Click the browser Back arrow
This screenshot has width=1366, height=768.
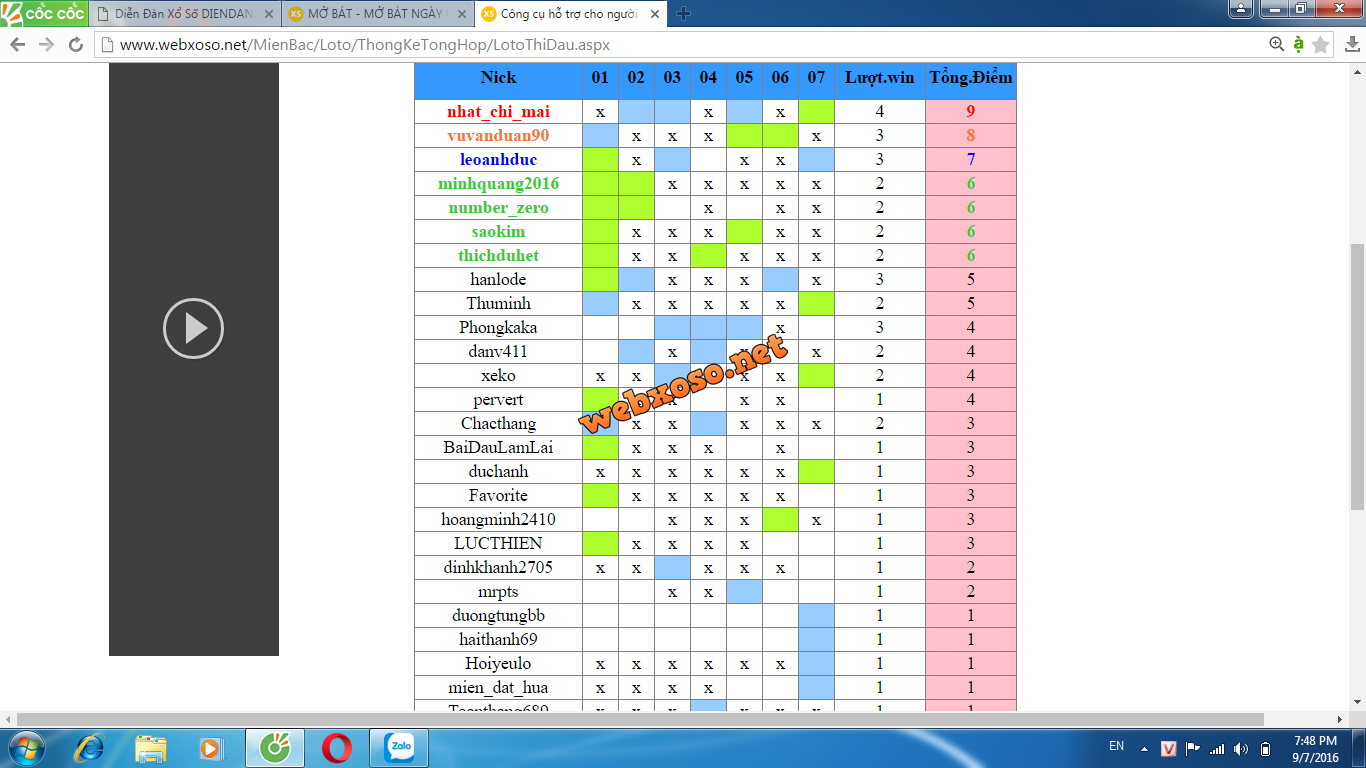(x=17, y=45)
